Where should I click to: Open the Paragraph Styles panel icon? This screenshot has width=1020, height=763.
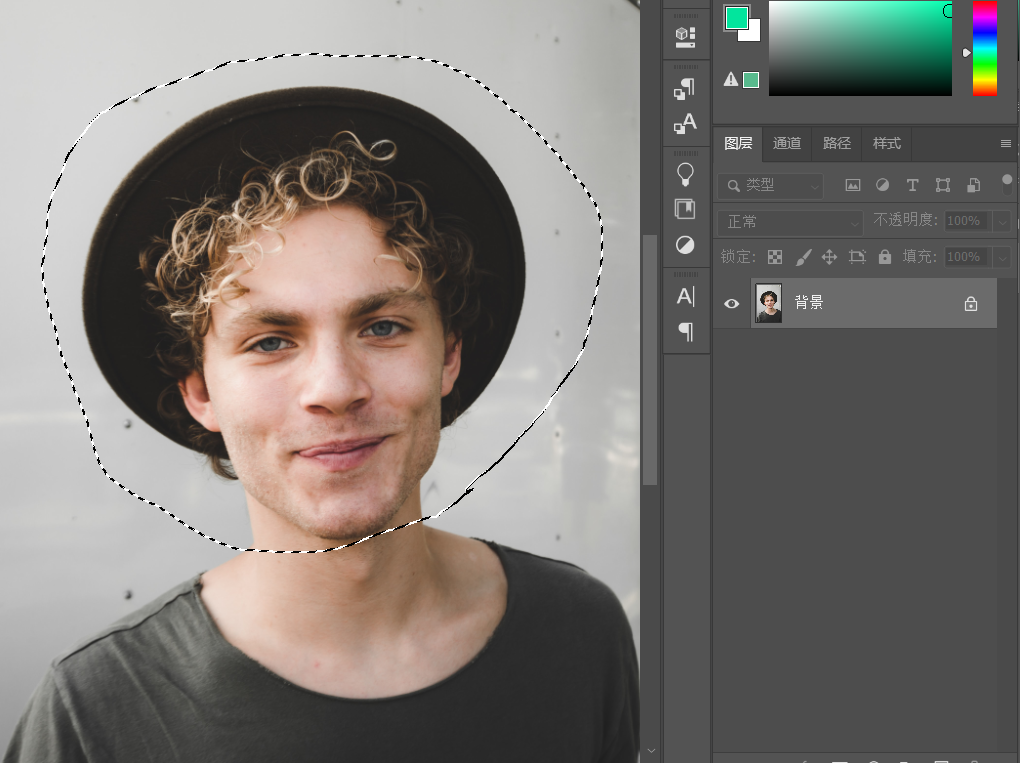(685, 89)
